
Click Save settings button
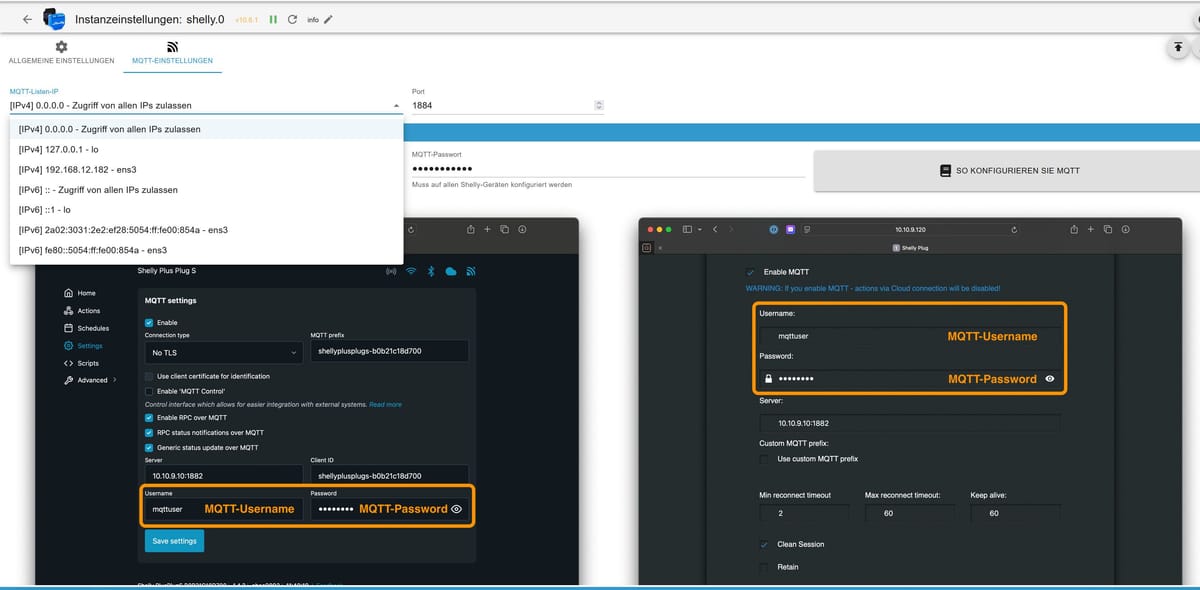pyautogui.click(x=174, y=541)
